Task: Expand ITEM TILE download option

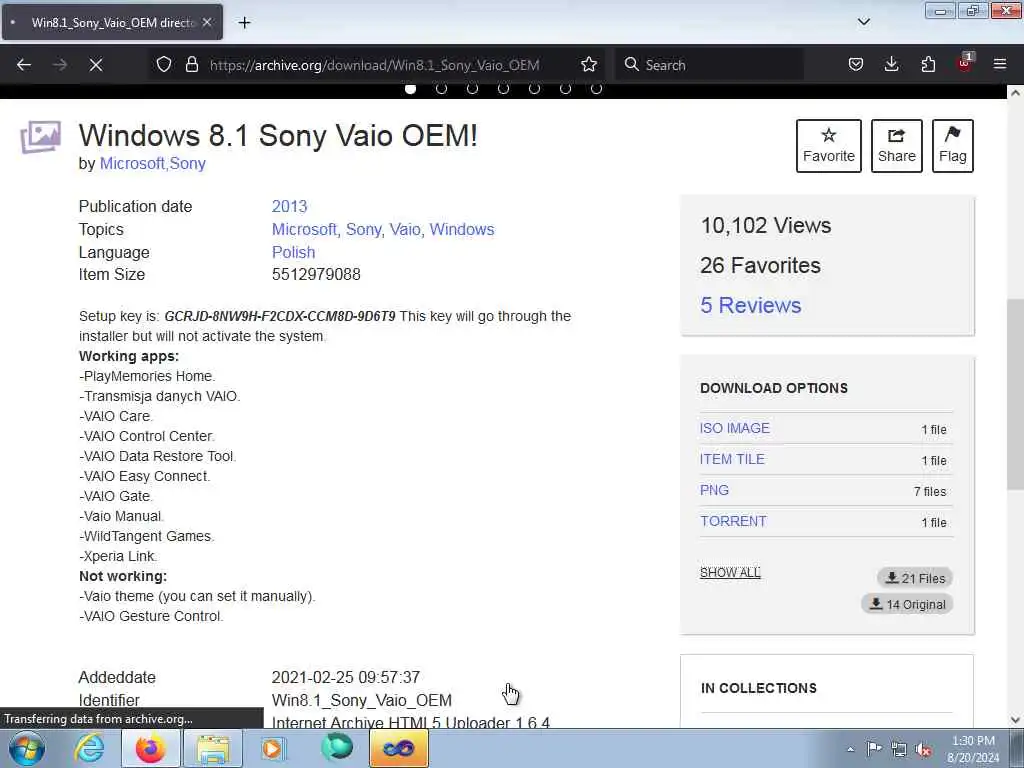Action: click(732, 459)
